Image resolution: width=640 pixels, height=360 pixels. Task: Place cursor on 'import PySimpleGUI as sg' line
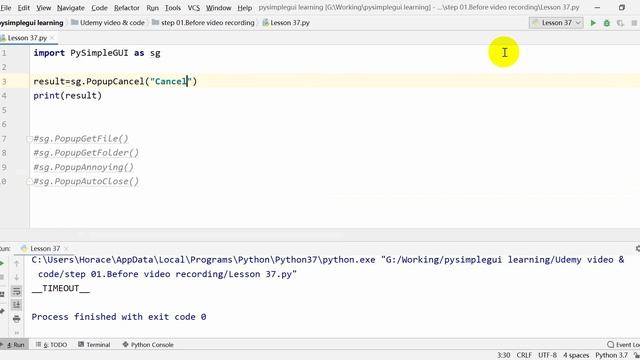(97, 53)
